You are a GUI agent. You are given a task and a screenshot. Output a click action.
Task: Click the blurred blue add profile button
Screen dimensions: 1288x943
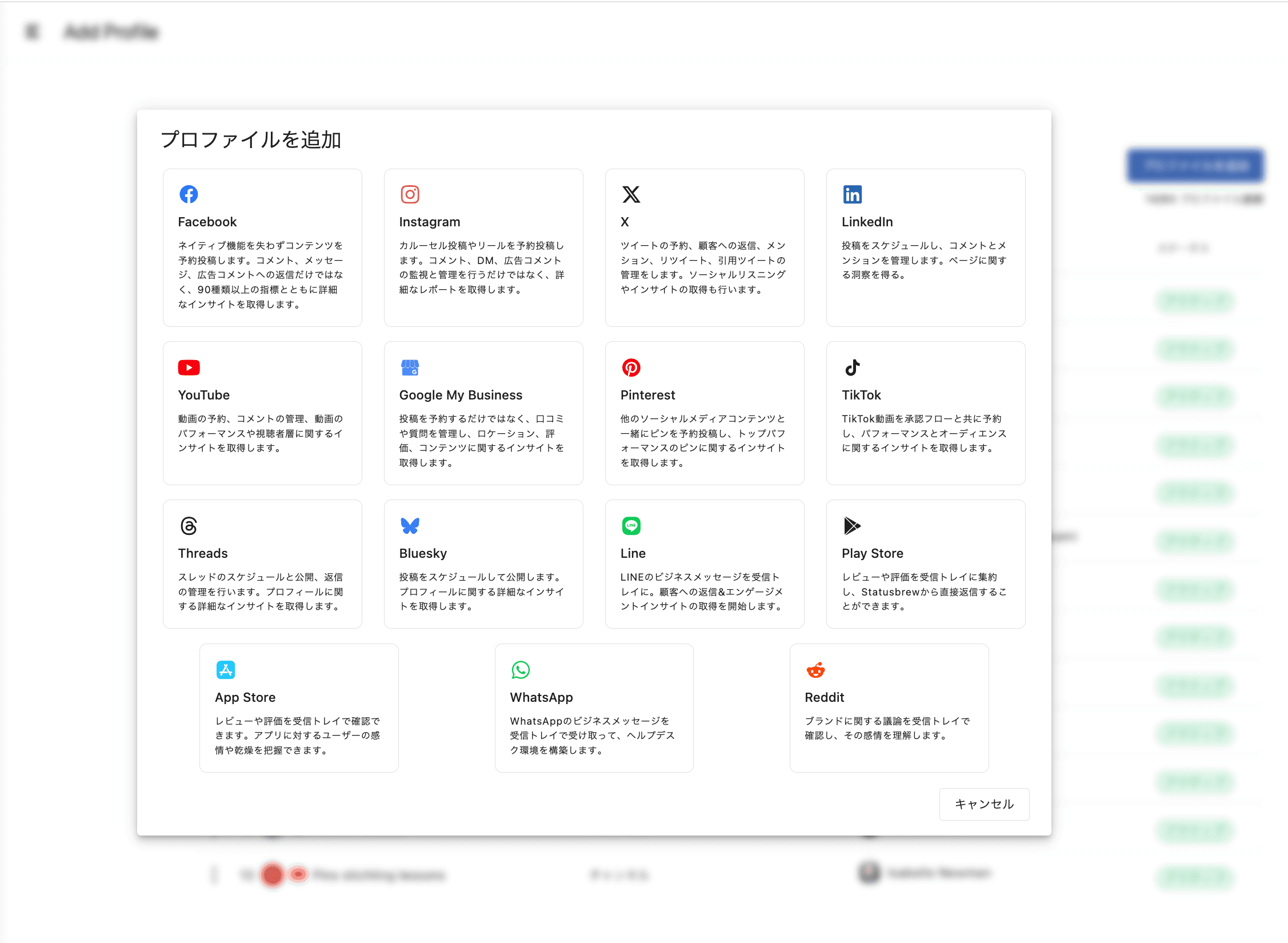[1195, 166]
